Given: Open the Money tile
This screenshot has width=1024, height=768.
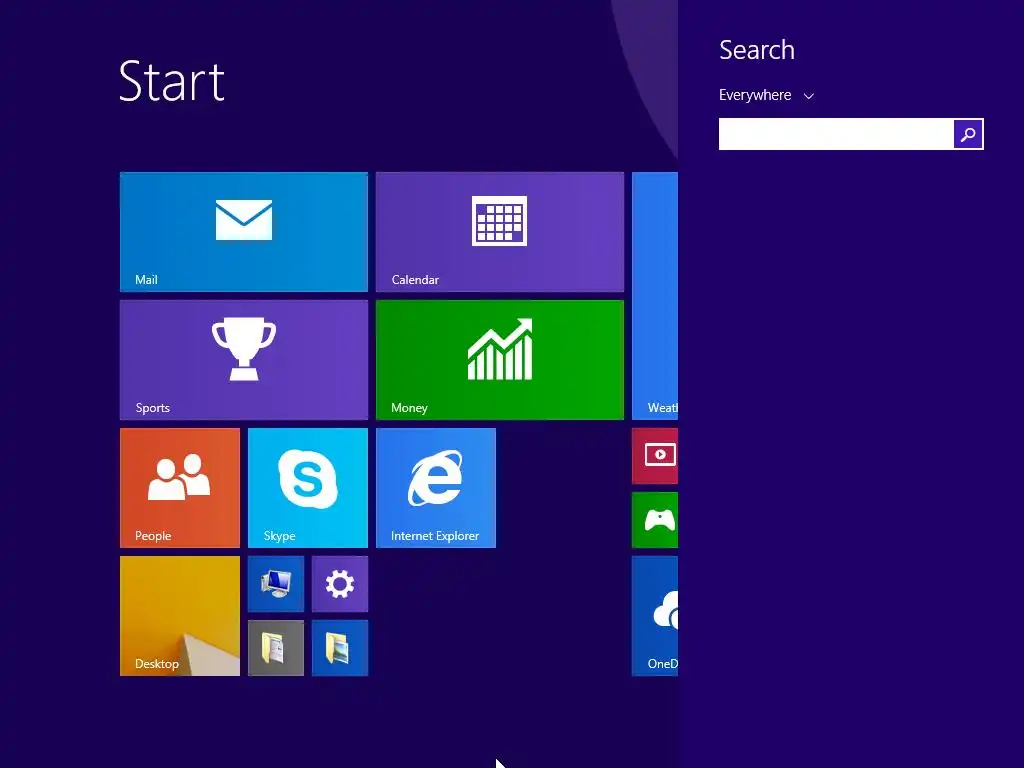Looking at the screenshot, I should 500,360.
